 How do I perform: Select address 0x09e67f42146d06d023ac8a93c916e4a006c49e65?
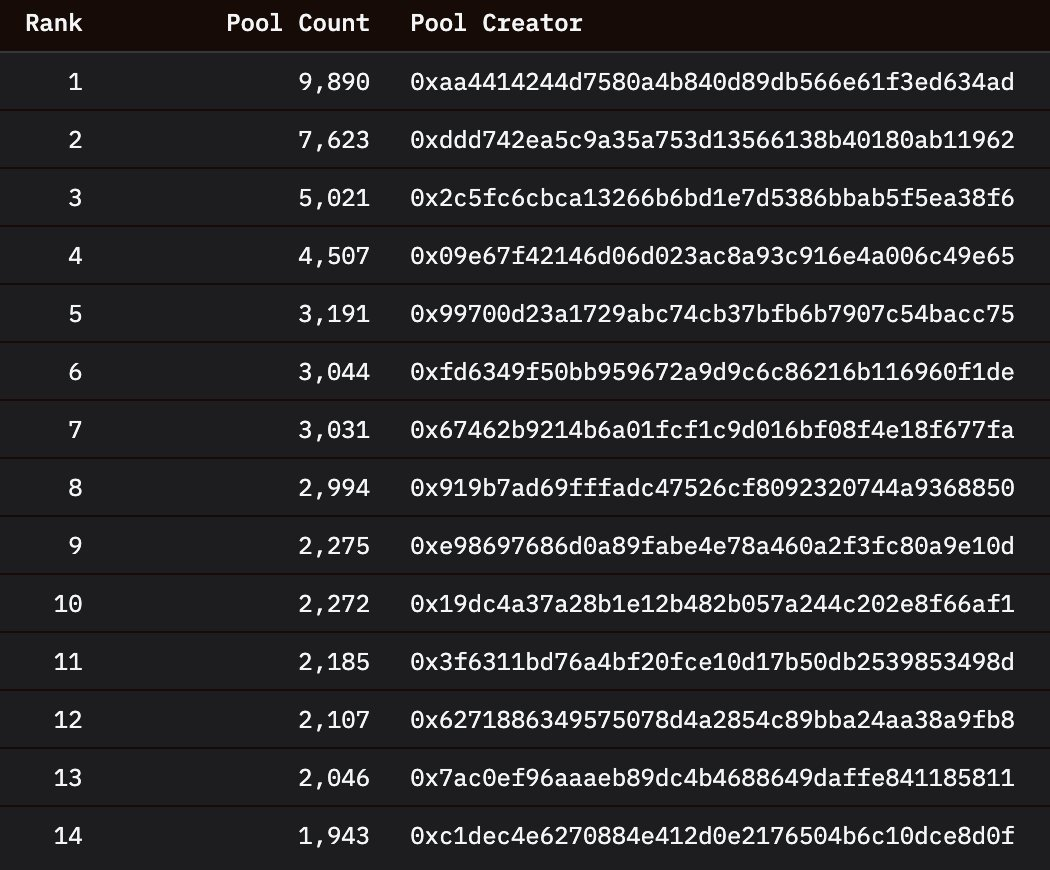point(712,256)
